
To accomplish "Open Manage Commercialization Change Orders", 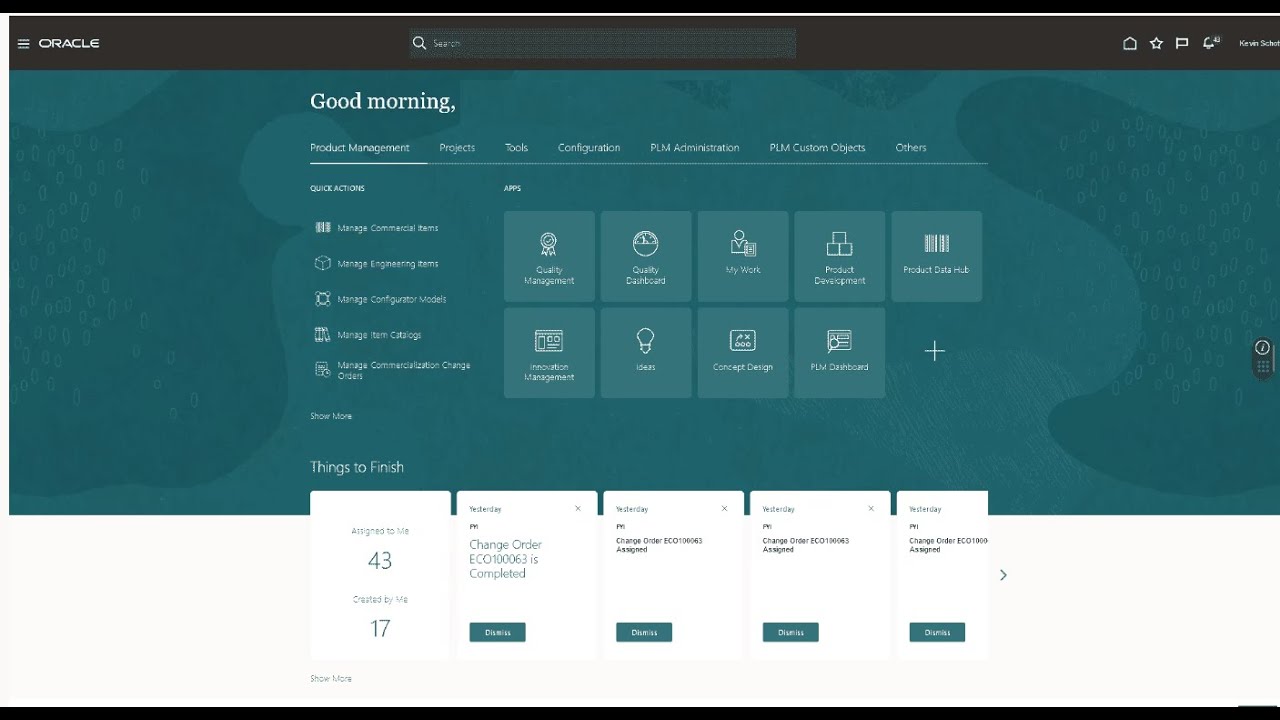I will point(393,370).
